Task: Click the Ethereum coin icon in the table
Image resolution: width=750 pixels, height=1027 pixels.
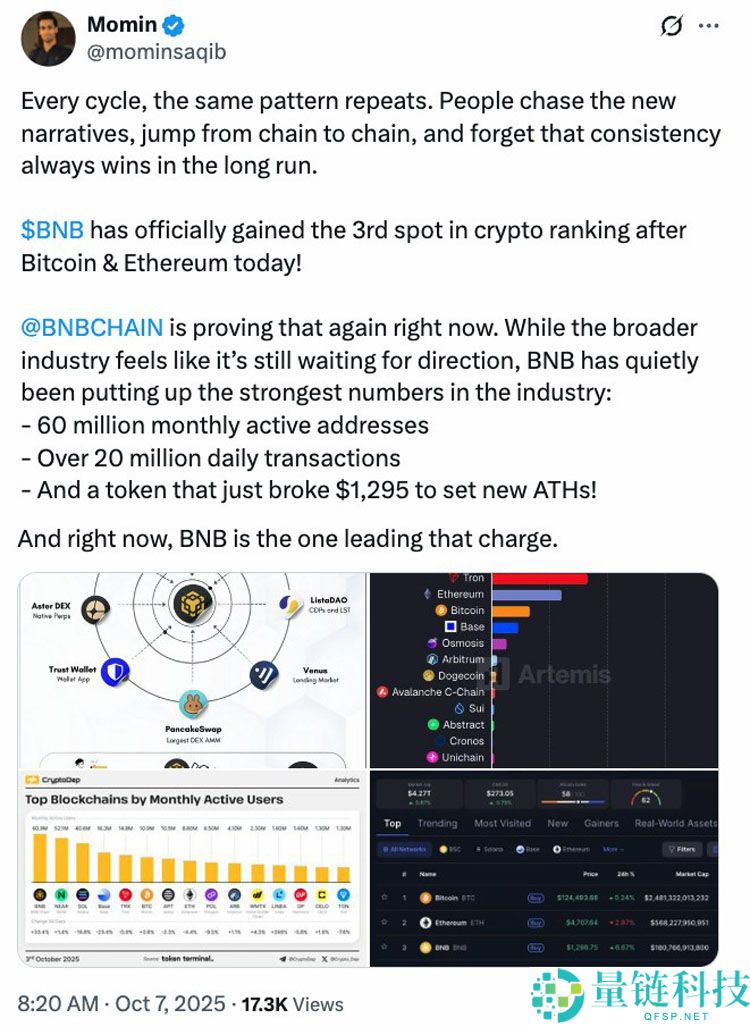Action: (x=426, y=922)
